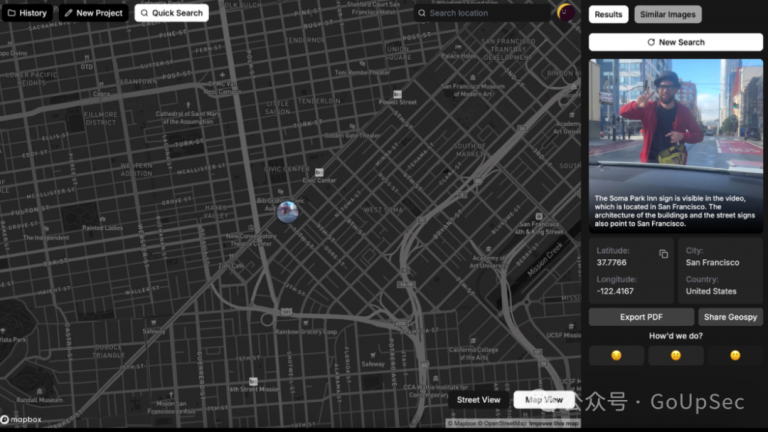Open the analyzed street photo

tap(676, 112)
